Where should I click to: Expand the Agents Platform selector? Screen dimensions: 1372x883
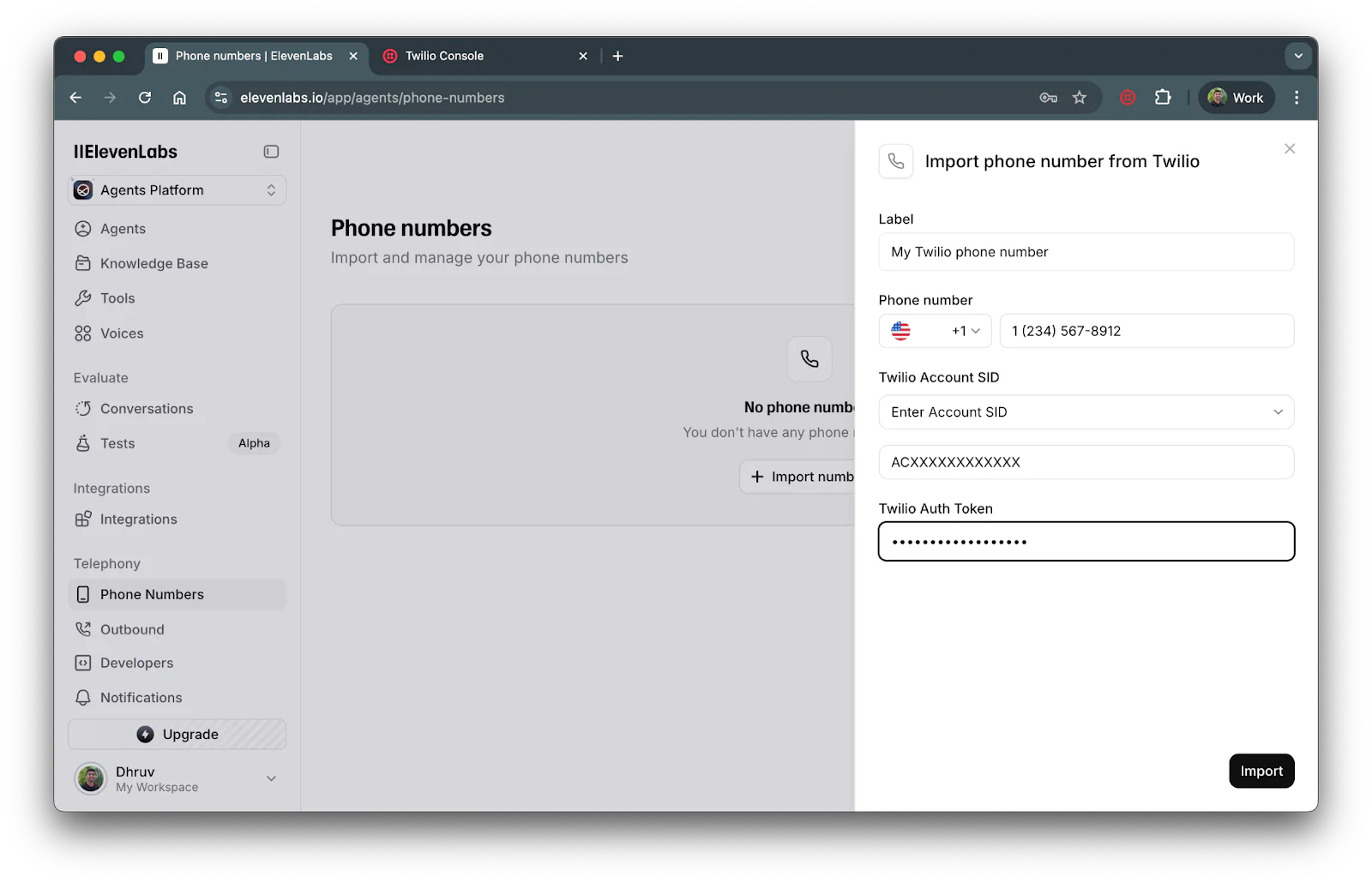[x=178, y=190]
